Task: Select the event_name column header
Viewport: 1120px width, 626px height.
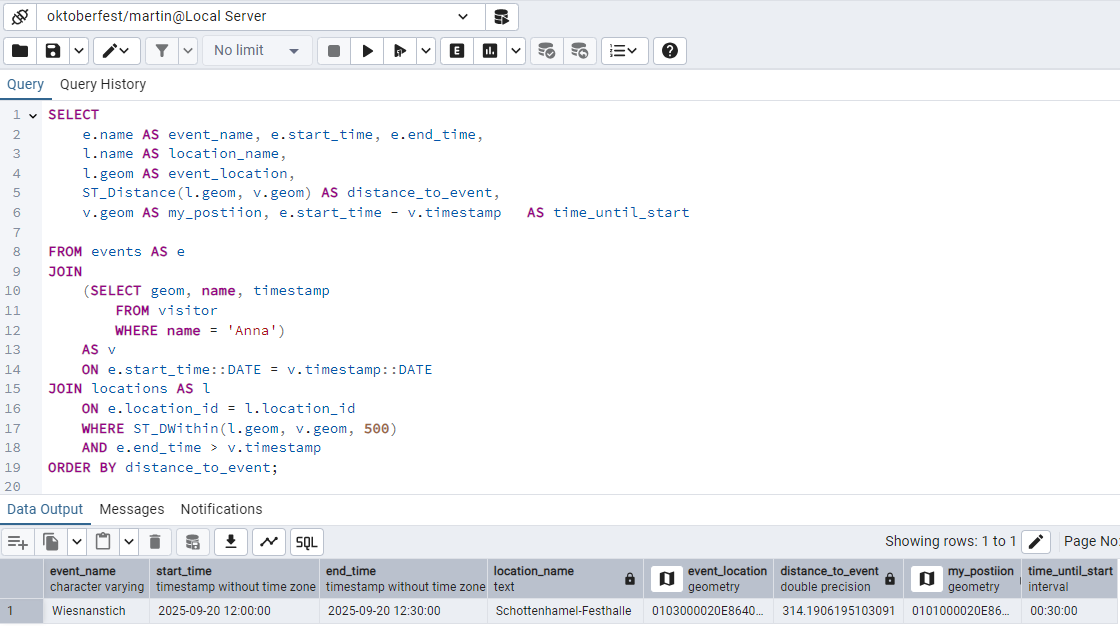Action: [96, 579]
